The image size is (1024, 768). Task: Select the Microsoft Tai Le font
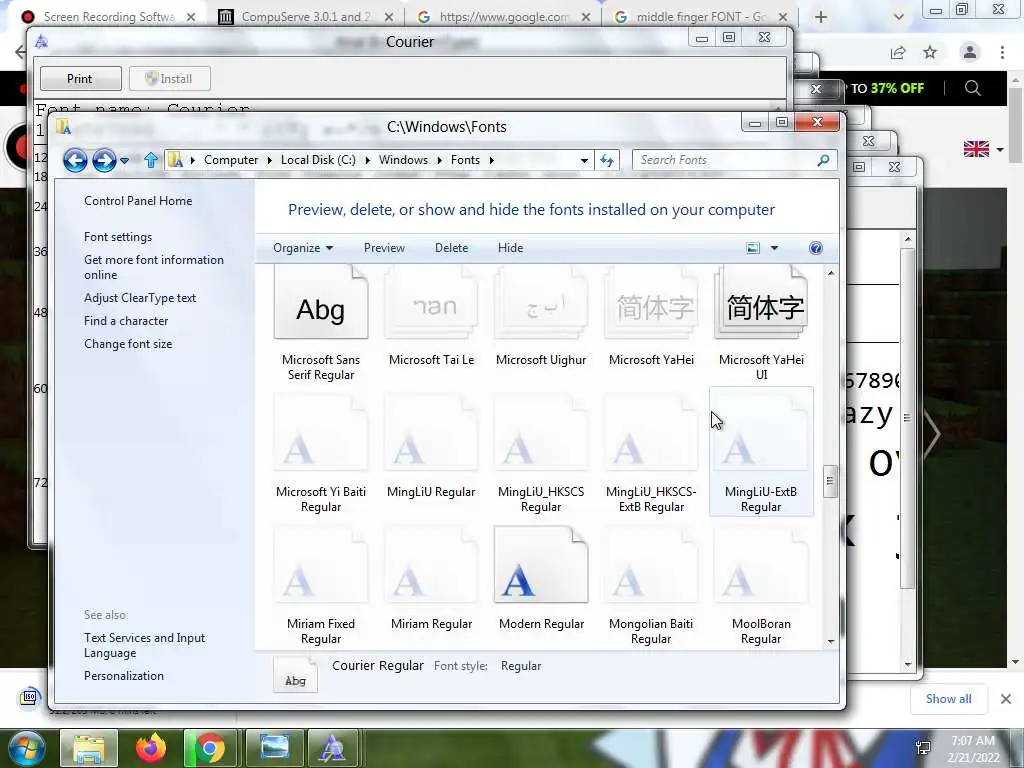pos(431,317)
